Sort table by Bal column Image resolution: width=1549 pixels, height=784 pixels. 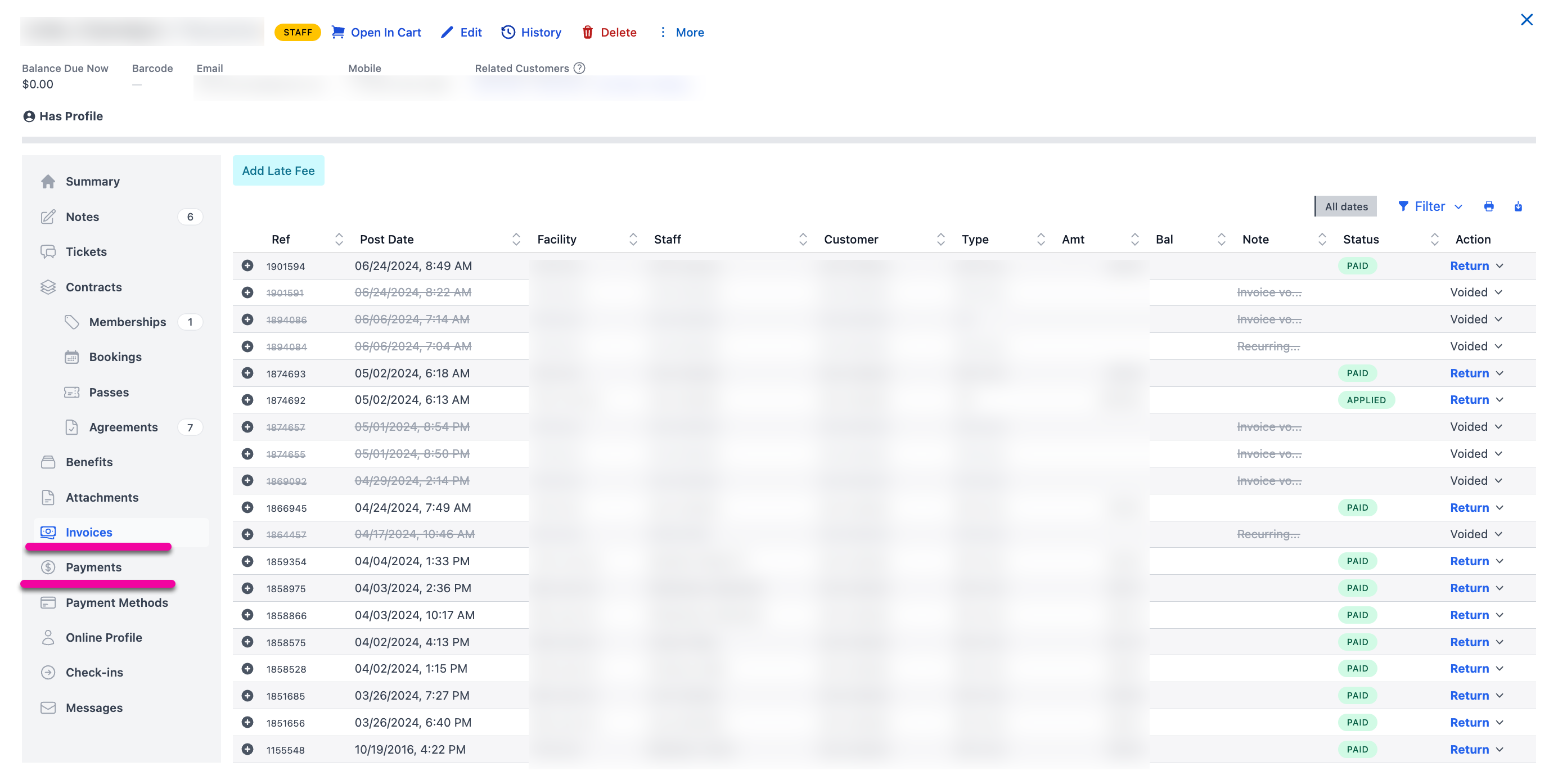(1221, 239)
